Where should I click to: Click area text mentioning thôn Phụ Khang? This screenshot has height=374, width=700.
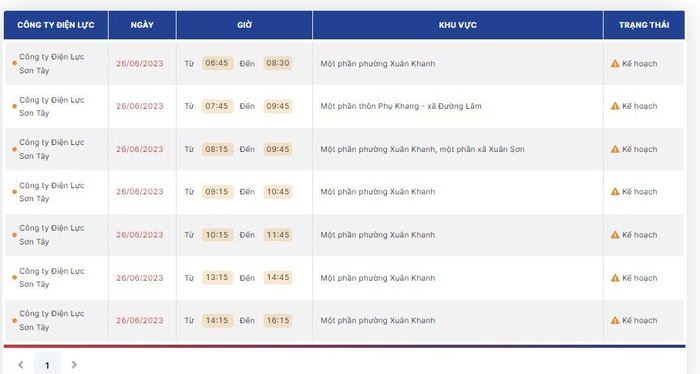(401, 106)
